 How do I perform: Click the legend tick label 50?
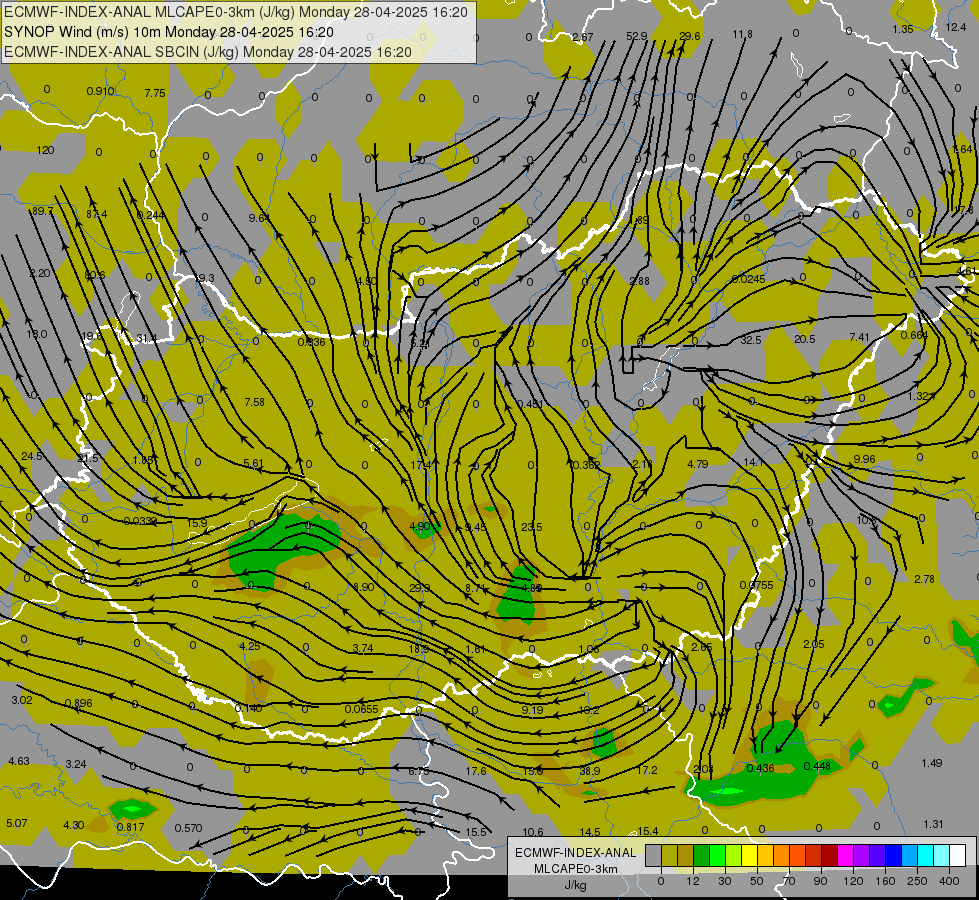(x=756, y=881)
